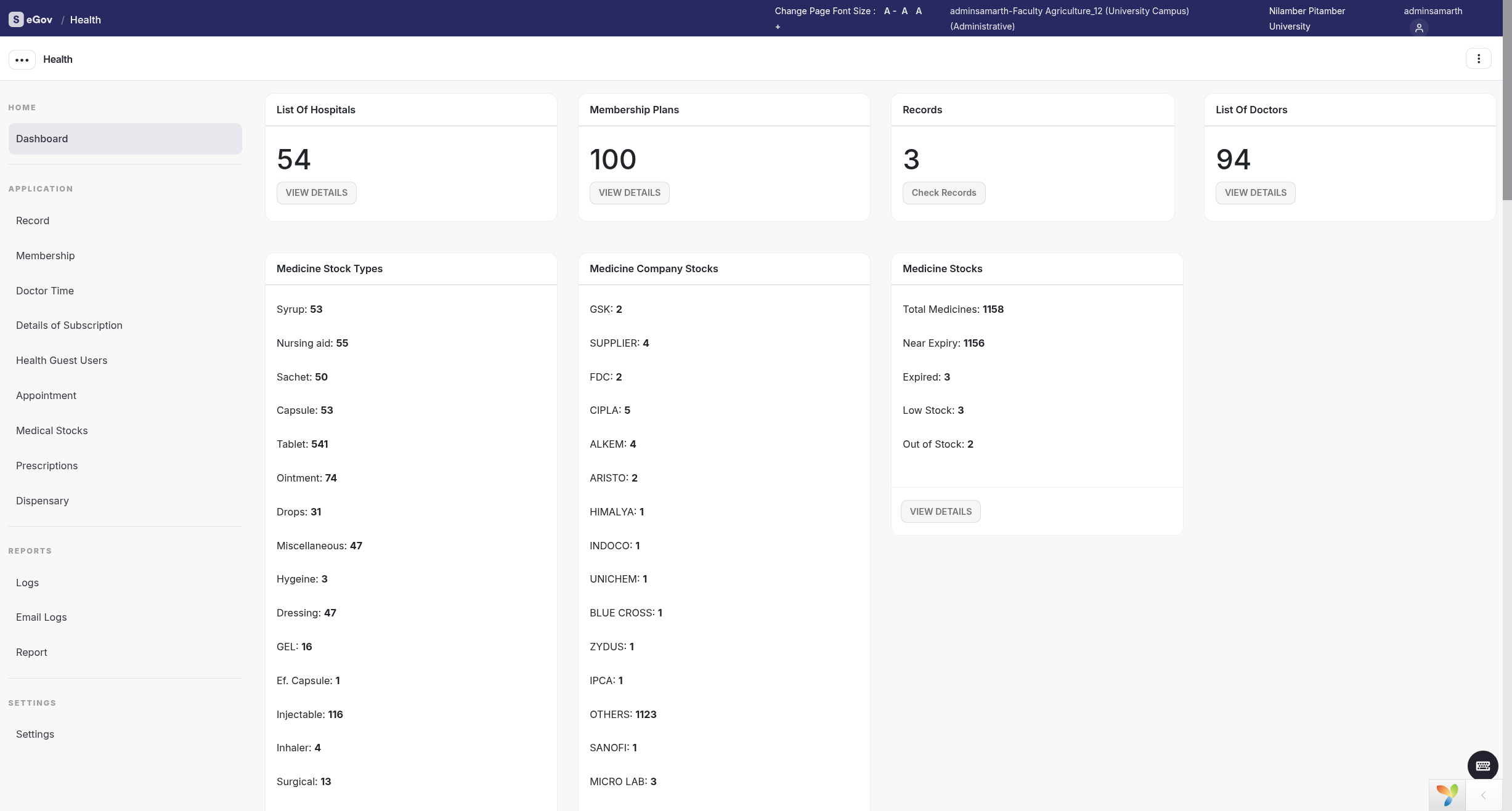The width and height of the screenshot is (1512, 811).
Task: Click the Check Records button
Action: (x=943, y=193)
